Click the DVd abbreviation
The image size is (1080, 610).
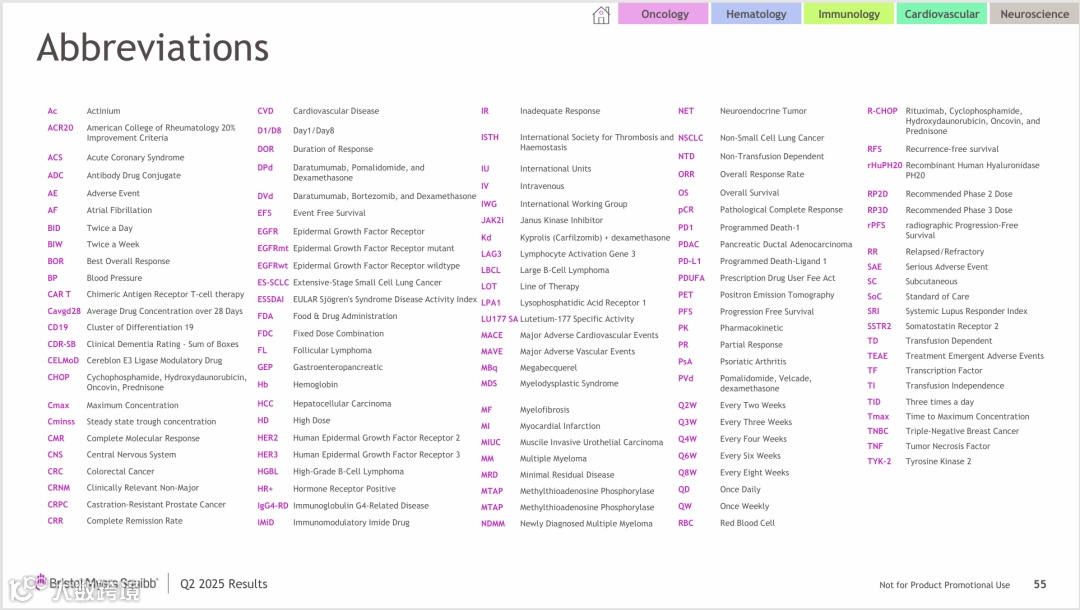point(265,196)
